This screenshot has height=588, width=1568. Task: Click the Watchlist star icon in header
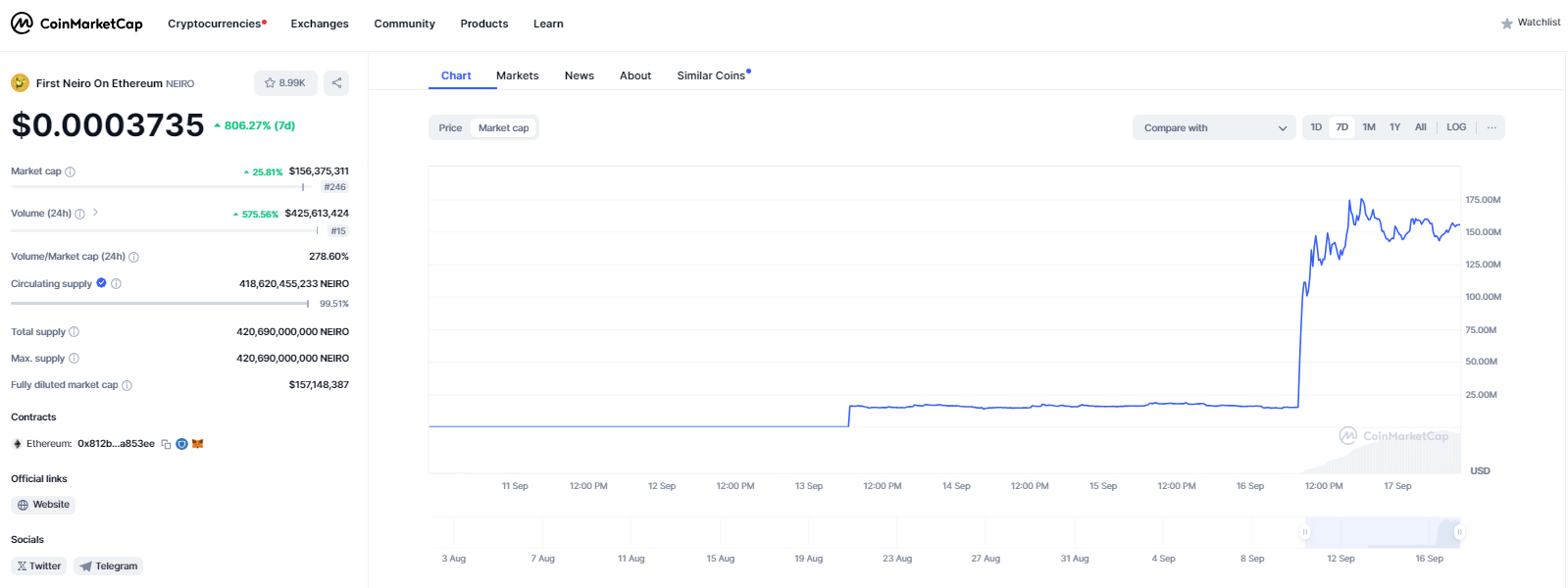coord(1507,24)
